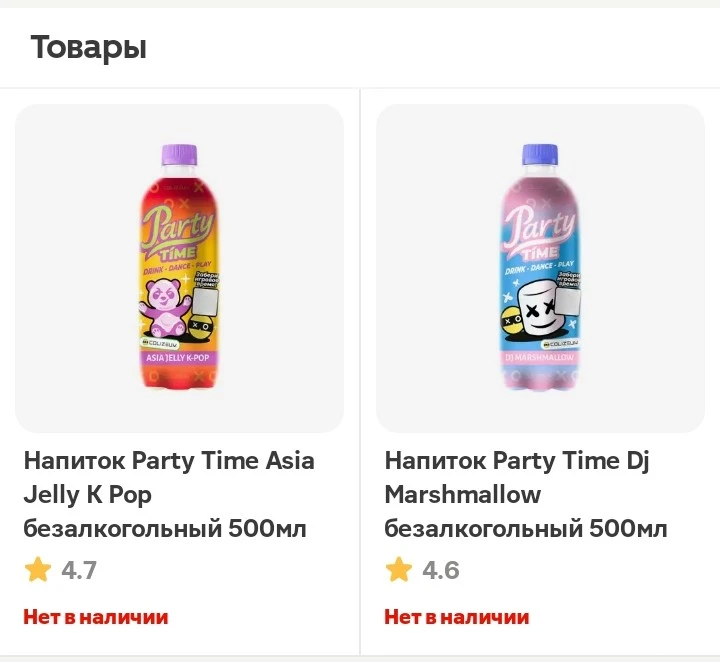
Task: Click the 4.7 rating value
Action: coord(79,570)
